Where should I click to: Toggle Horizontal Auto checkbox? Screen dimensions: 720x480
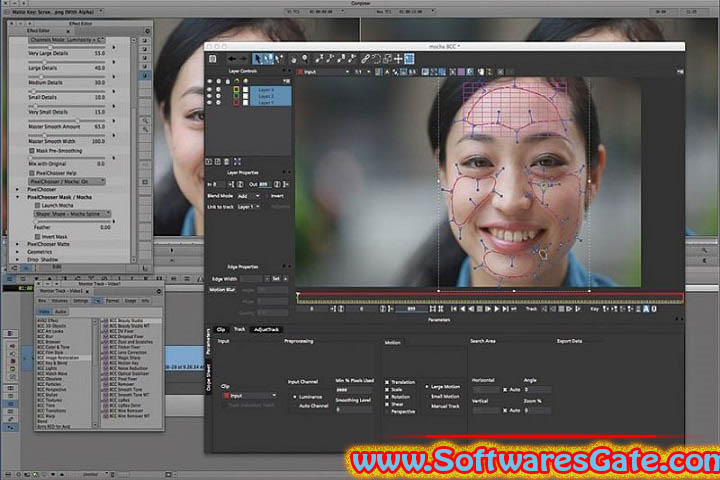point(505,390)
